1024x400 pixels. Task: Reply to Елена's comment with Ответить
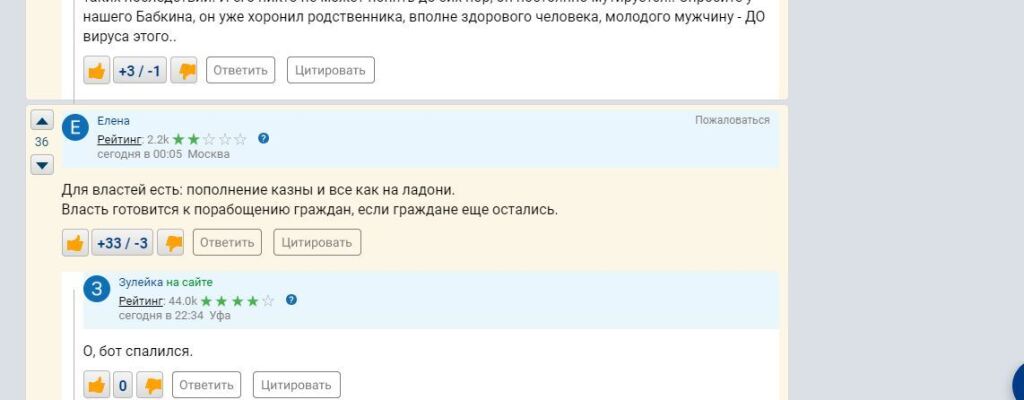click(x=226, y=242)
